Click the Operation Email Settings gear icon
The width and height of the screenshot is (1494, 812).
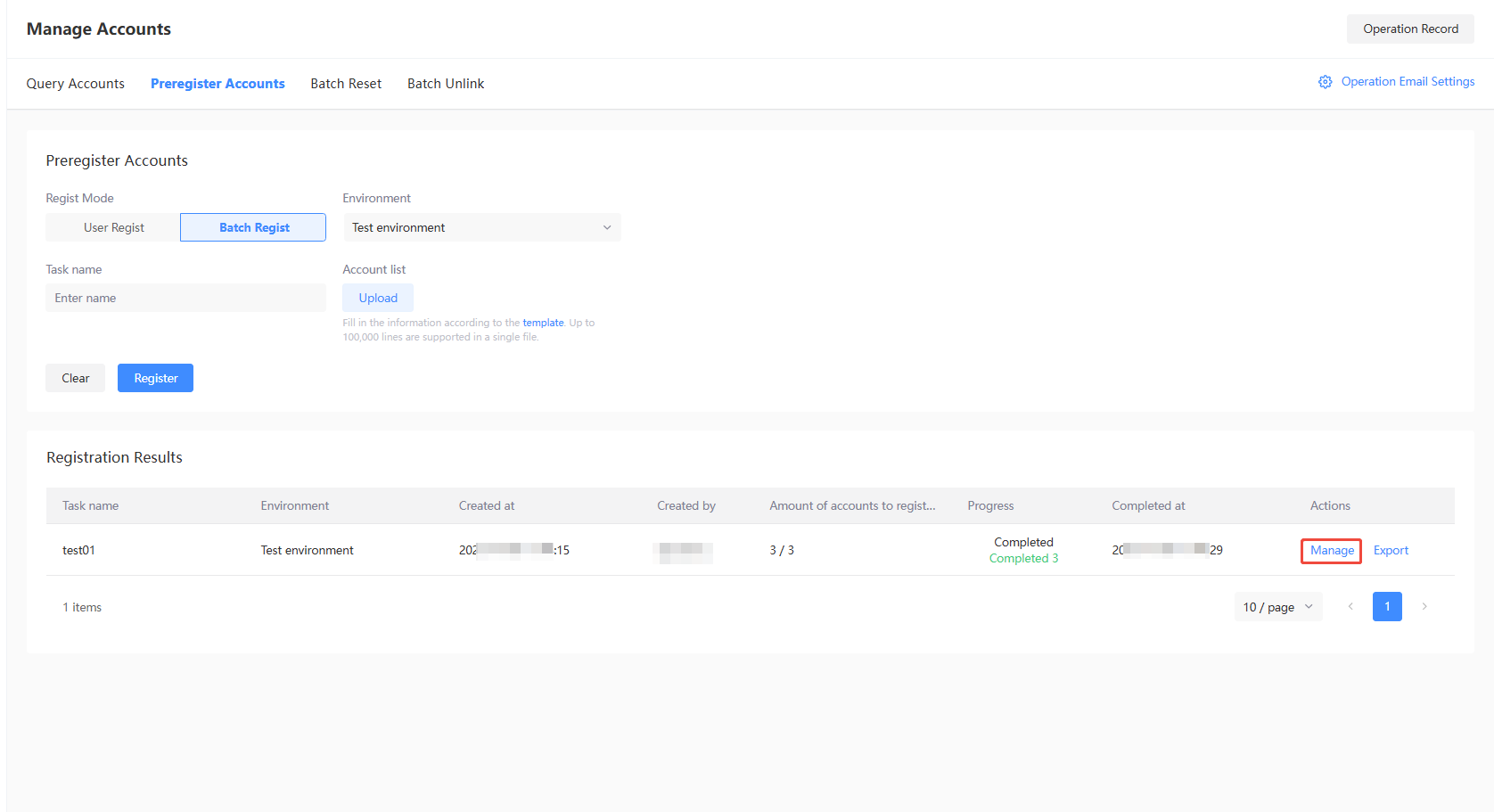[x=1325, y=82]
